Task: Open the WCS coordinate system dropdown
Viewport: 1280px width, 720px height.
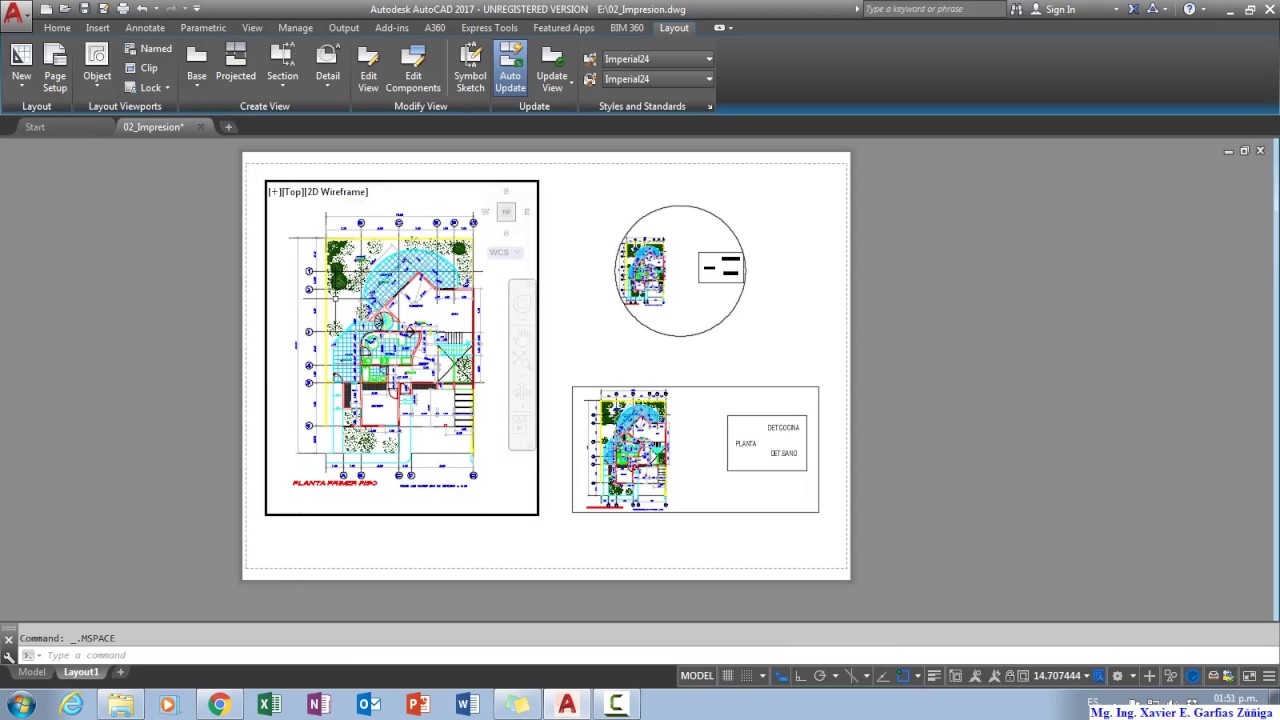Action: [506, 252]
